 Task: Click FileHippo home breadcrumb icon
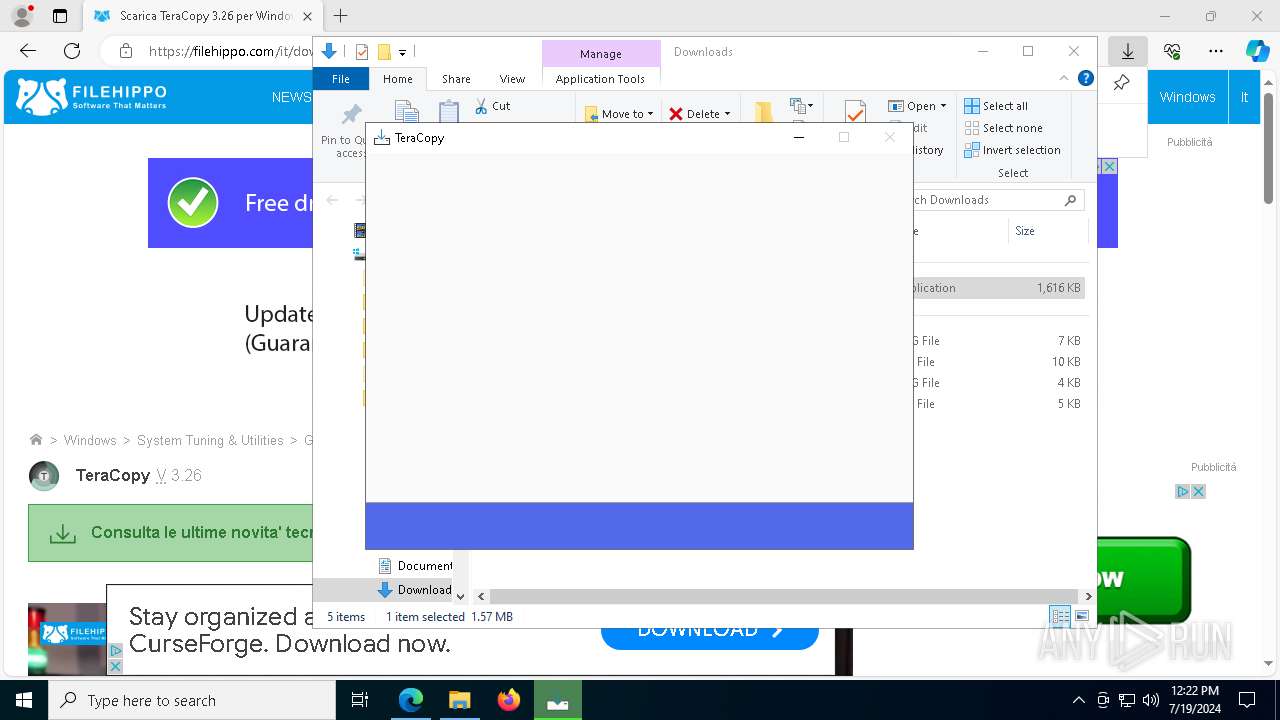pos(36,440)
